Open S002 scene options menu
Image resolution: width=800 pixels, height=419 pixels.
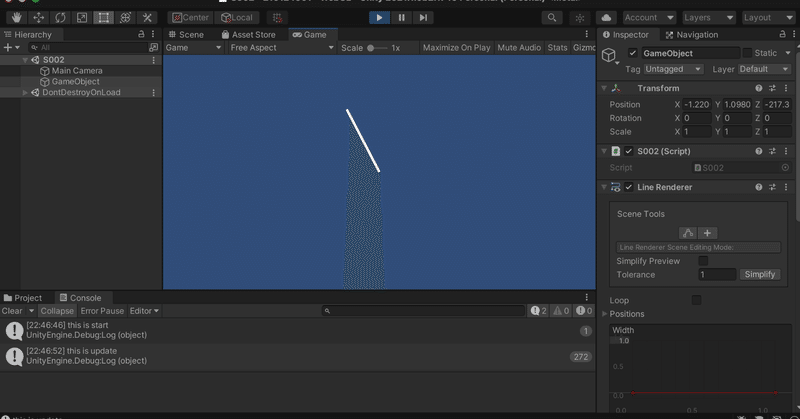point(154,60)
